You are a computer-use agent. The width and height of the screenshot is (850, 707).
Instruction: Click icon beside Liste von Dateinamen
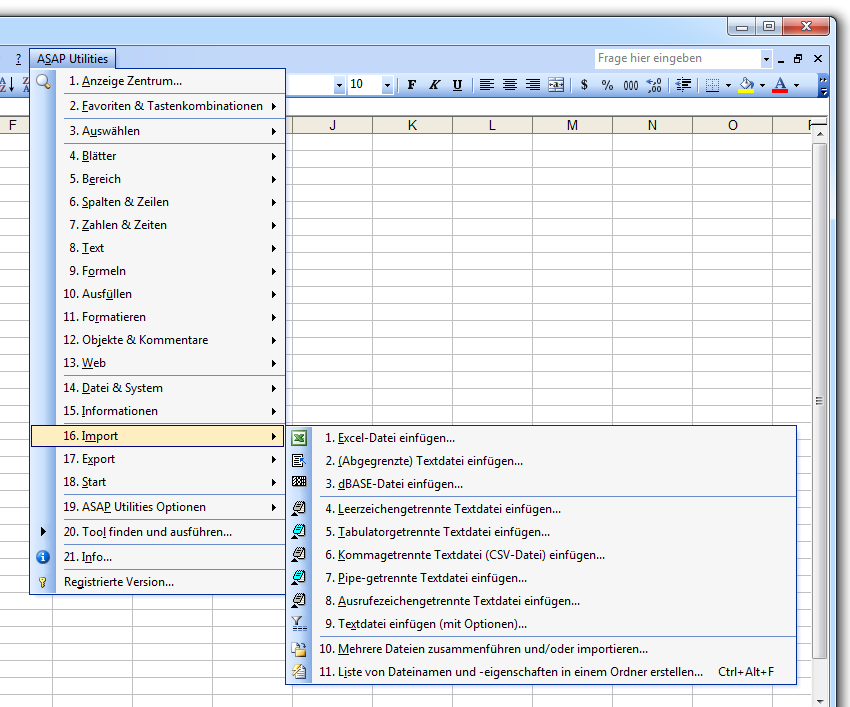299,672
